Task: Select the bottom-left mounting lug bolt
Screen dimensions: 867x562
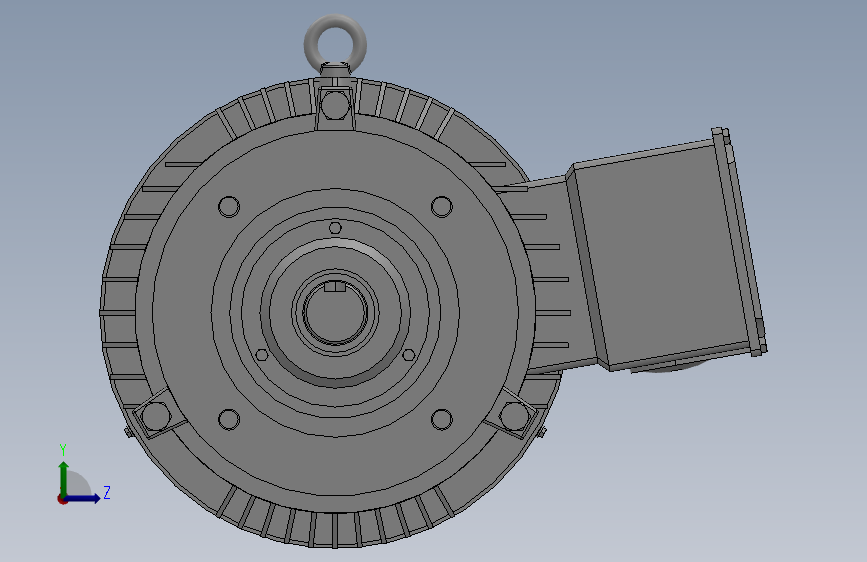Action: click(155, 415)
